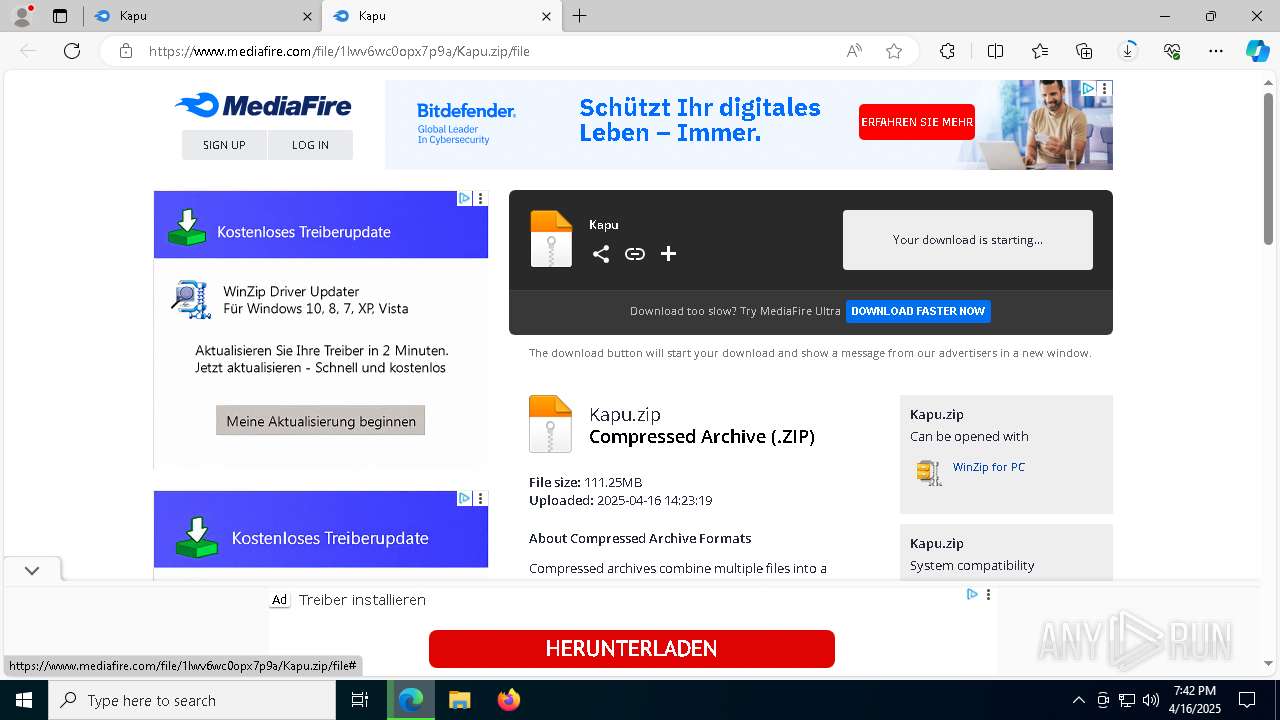The width and height of the screenshot is (1280, 720).
Task: Open Task View on the taskbar
Action: pos(360,700)
